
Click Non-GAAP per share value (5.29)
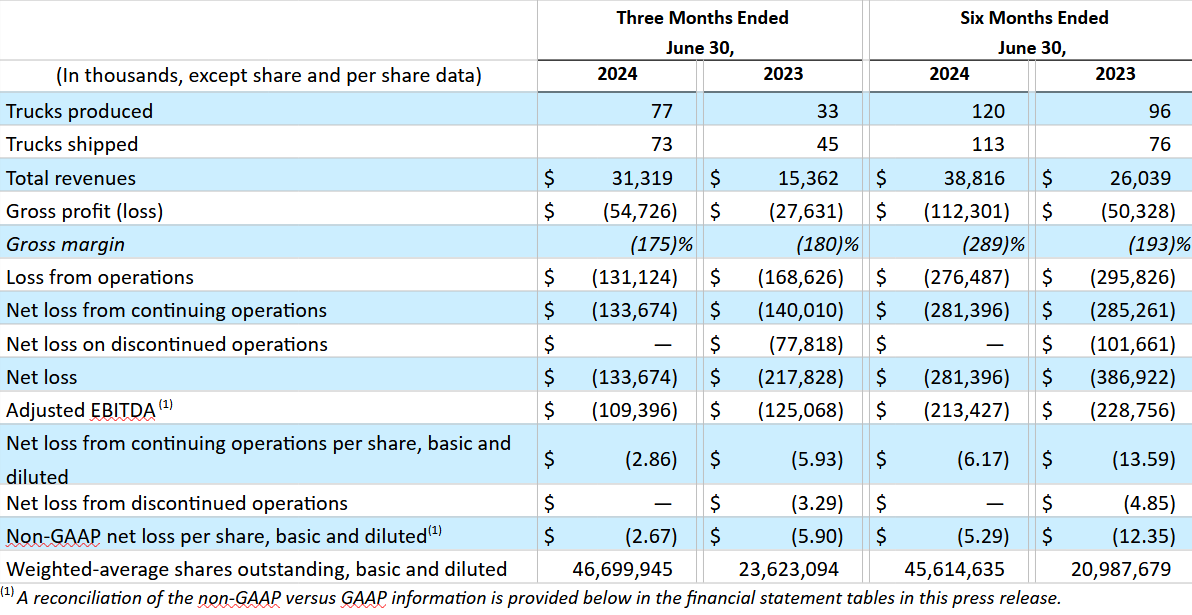(x=983, y=536)
